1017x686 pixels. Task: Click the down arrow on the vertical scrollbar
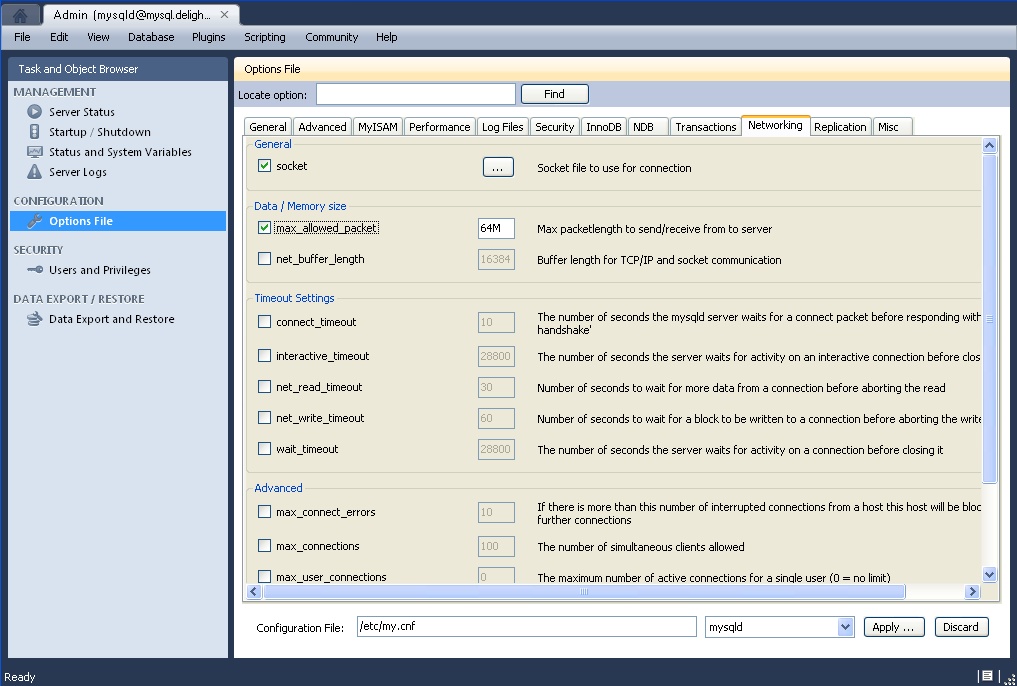(990, 575)
